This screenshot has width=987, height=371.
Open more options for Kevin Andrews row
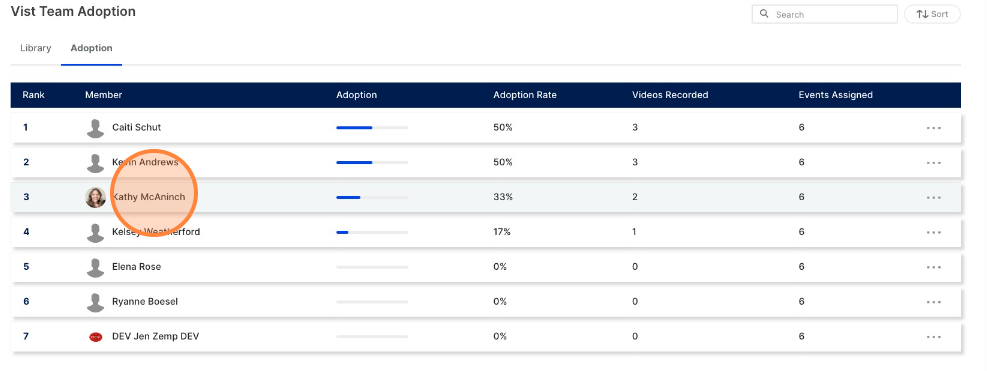pos(933,163)
